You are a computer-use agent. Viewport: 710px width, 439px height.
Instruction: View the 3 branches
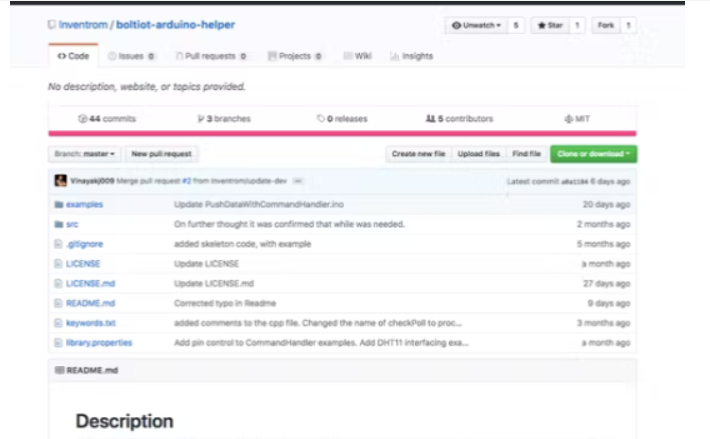coord(224,119)
